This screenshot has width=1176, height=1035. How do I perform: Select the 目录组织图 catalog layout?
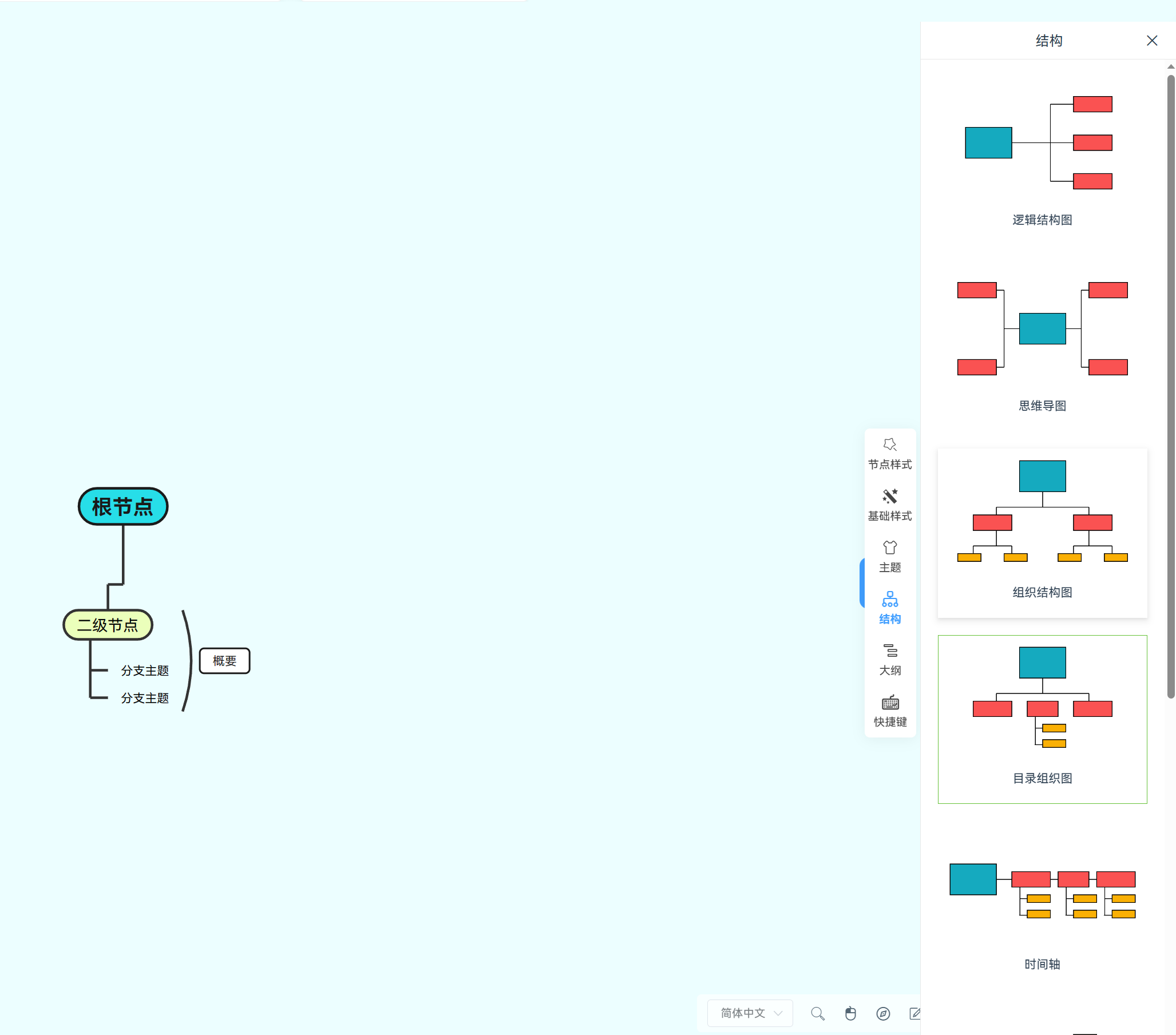click(1042, 719)
